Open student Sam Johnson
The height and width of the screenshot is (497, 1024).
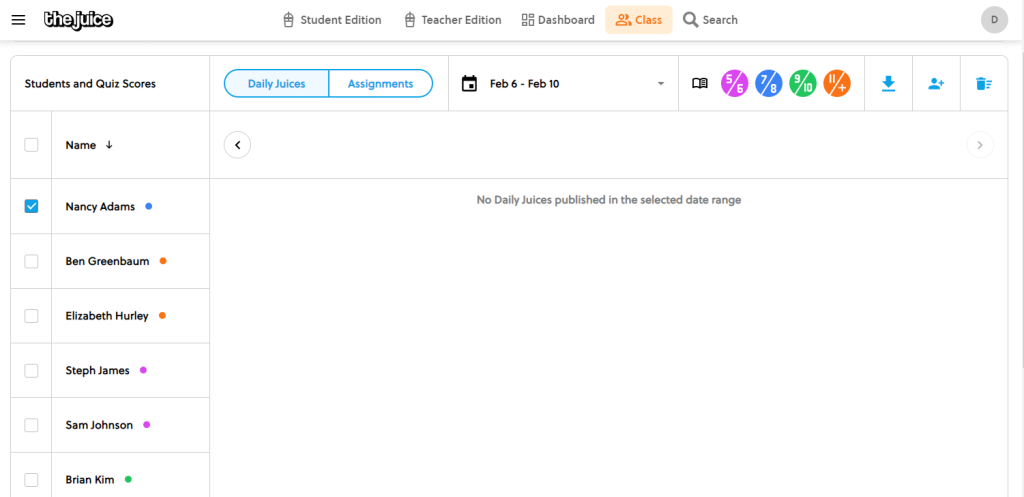99,425
